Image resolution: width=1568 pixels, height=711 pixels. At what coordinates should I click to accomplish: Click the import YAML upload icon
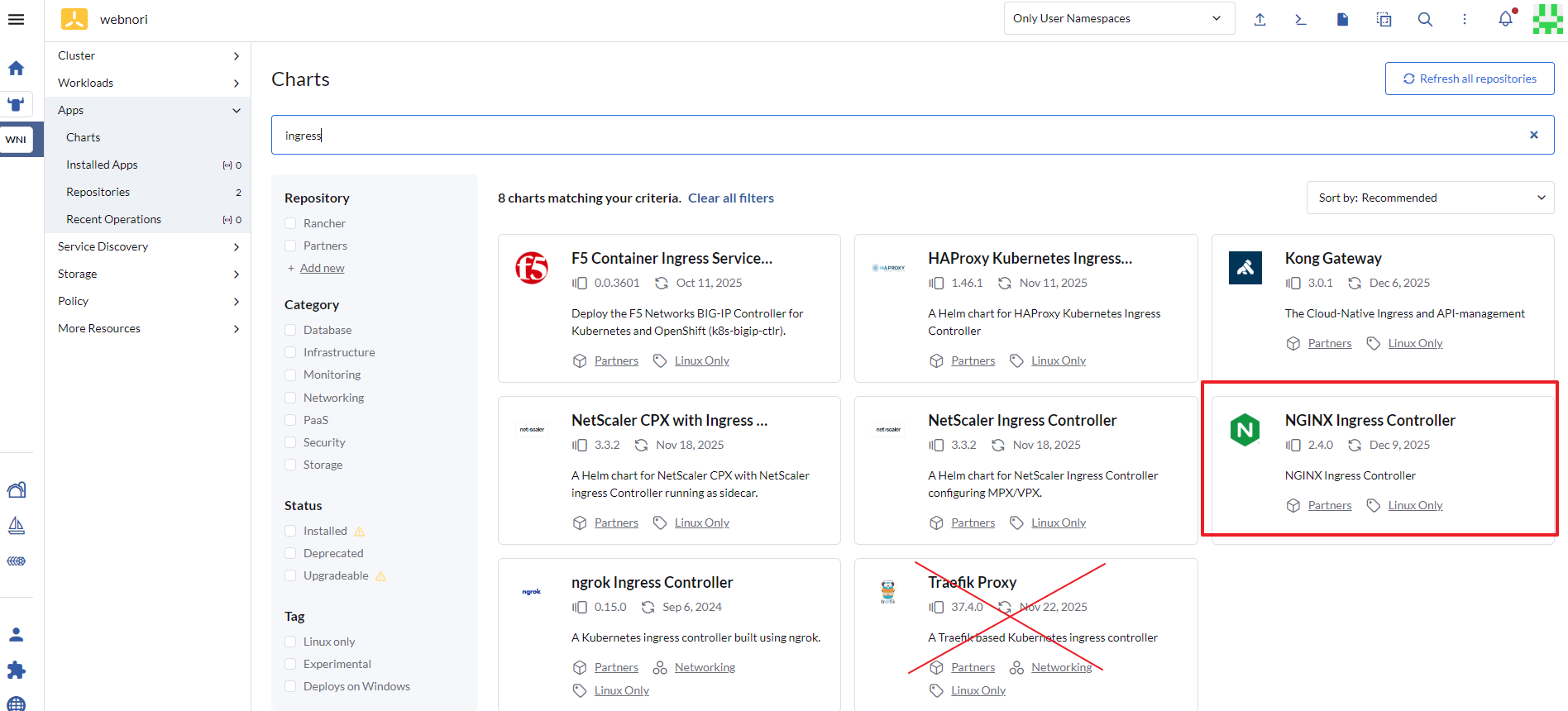tap(1260, 19)
